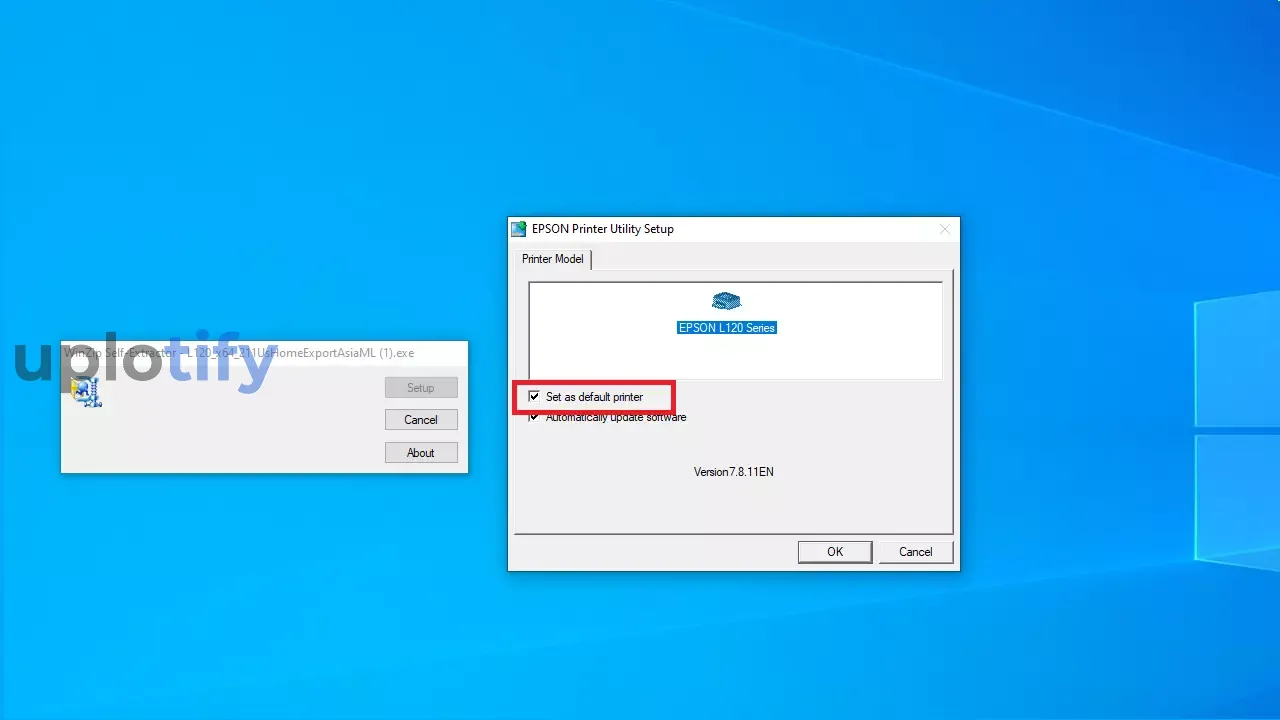Toggle Automatically update software checkbox

(534, 417)
